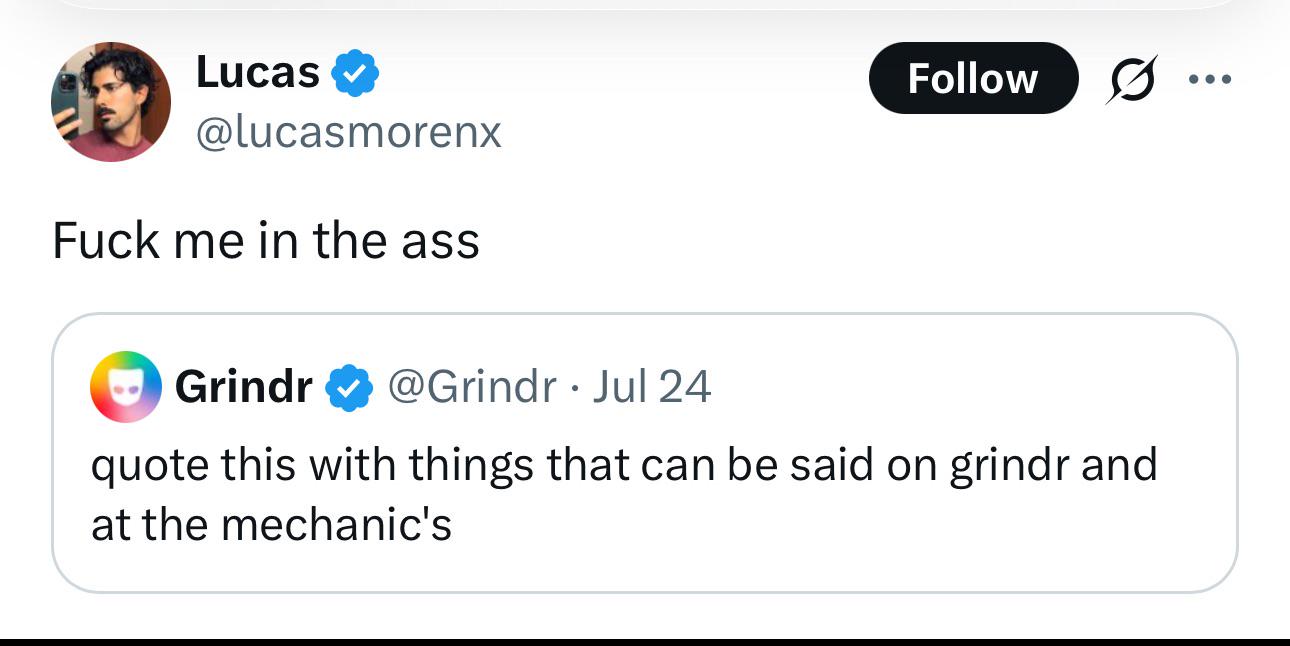Click the Grindr account name
Viewport: 1290px width, 646px height.
[x=243, y=387]
